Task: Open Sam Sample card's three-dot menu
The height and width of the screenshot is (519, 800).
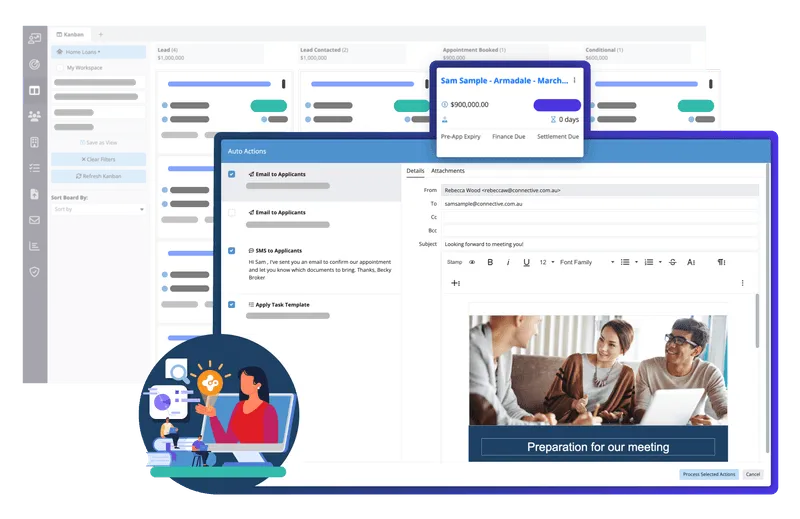Action: (x=574, y=80)
